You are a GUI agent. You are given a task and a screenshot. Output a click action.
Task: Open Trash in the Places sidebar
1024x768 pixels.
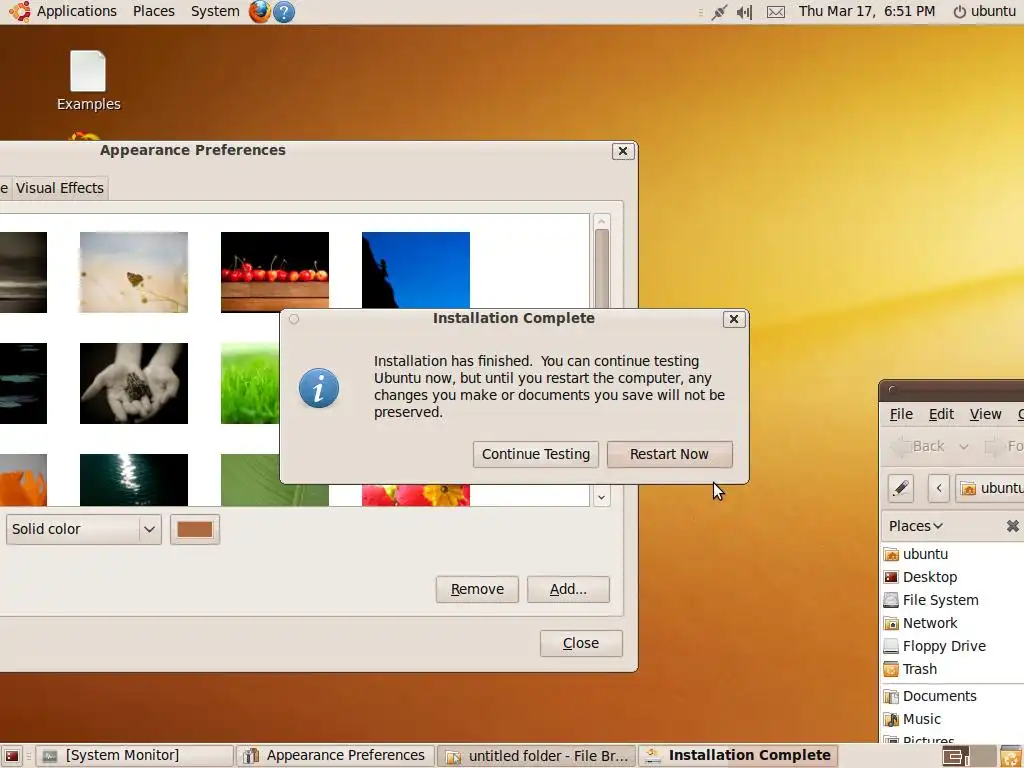910,669
